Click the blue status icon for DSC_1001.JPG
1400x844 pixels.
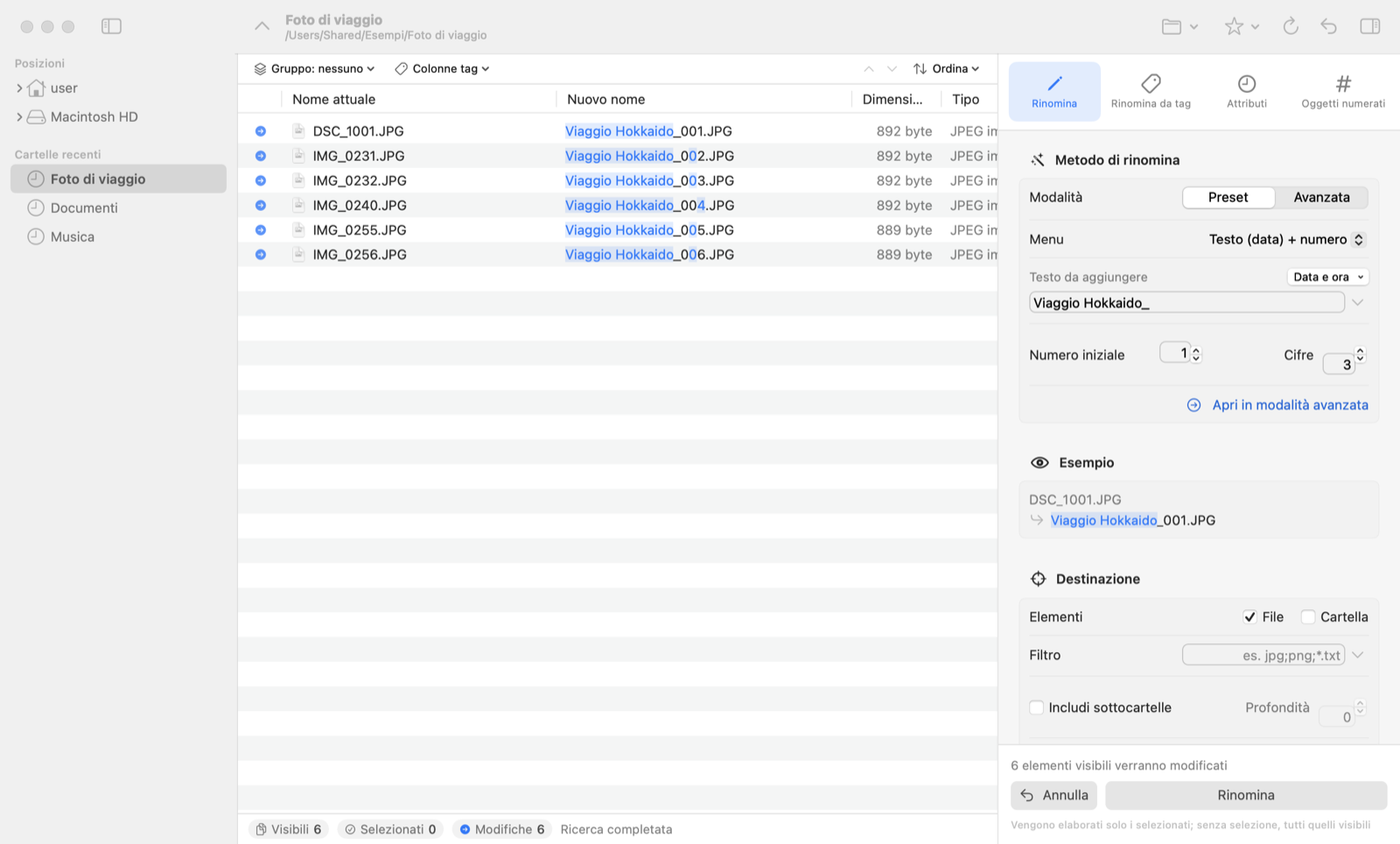pyautogui.click(x=261, y=131)
